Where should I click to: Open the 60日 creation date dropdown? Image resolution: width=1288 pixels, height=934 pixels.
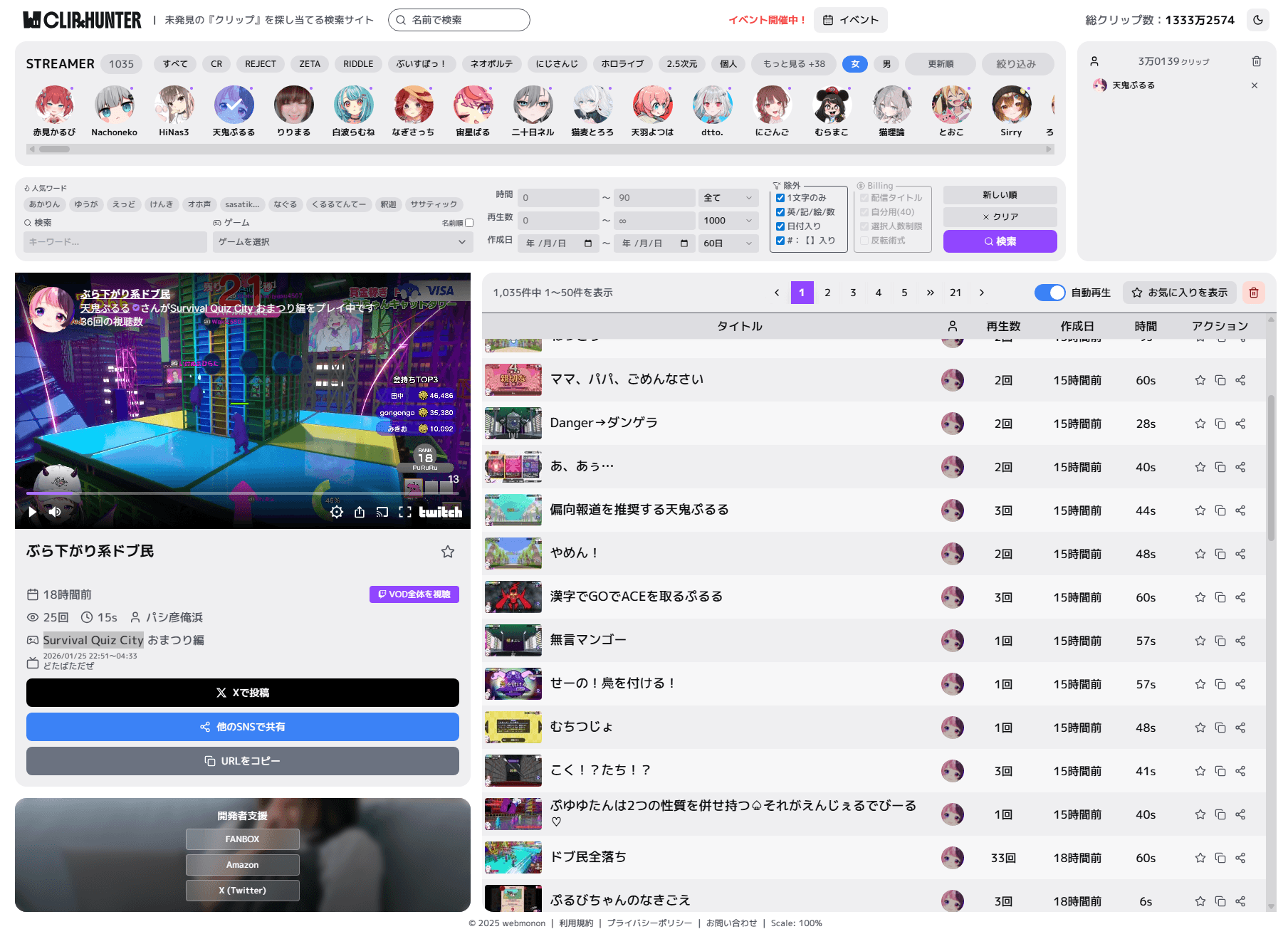click(728, 243)
